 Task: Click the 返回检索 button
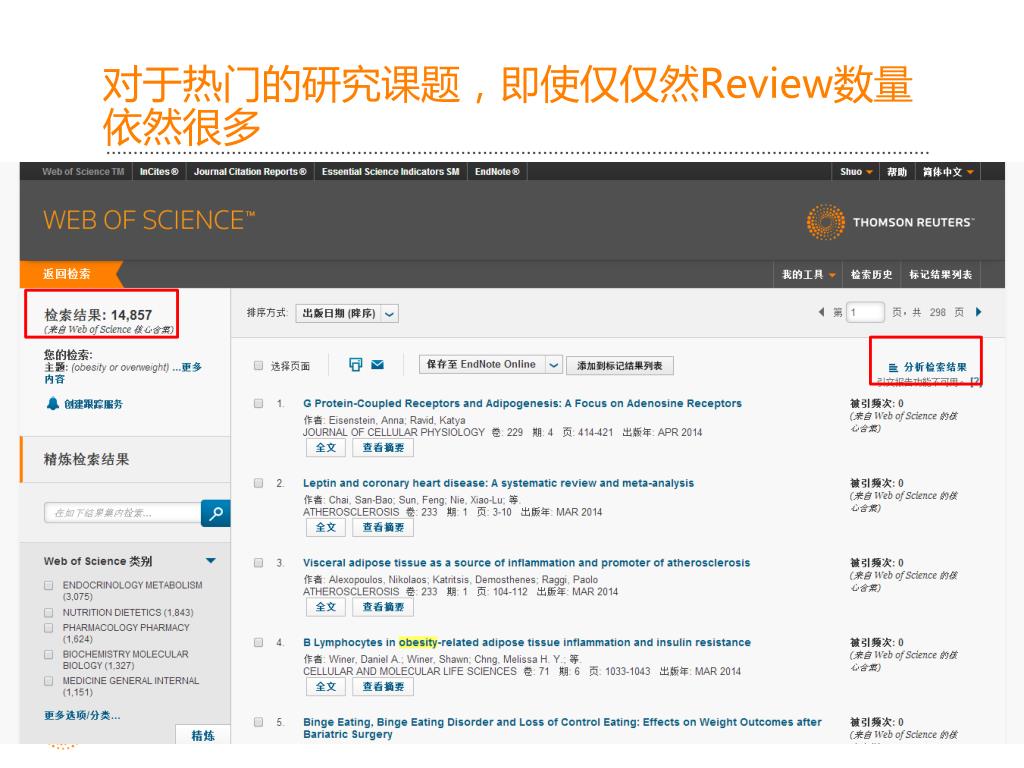71,274
